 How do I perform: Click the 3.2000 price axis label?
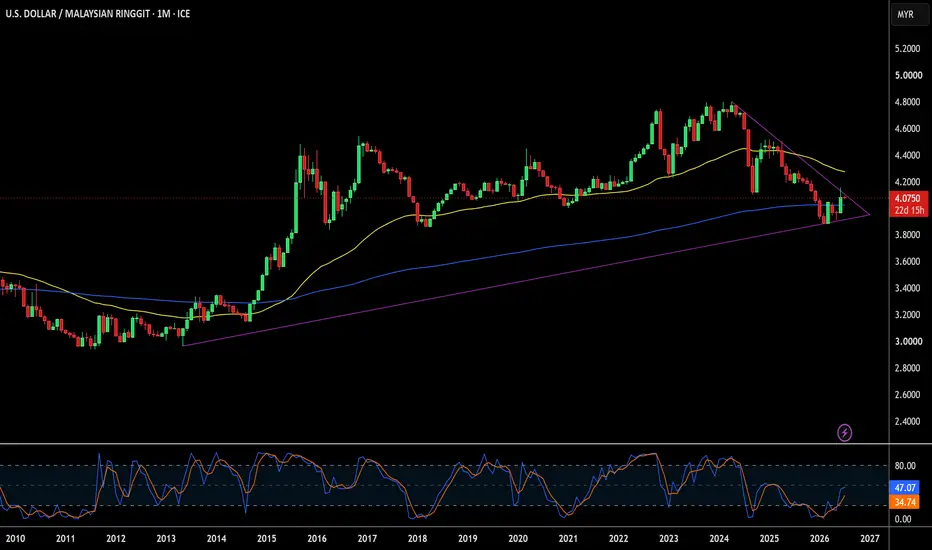(908, 315)
